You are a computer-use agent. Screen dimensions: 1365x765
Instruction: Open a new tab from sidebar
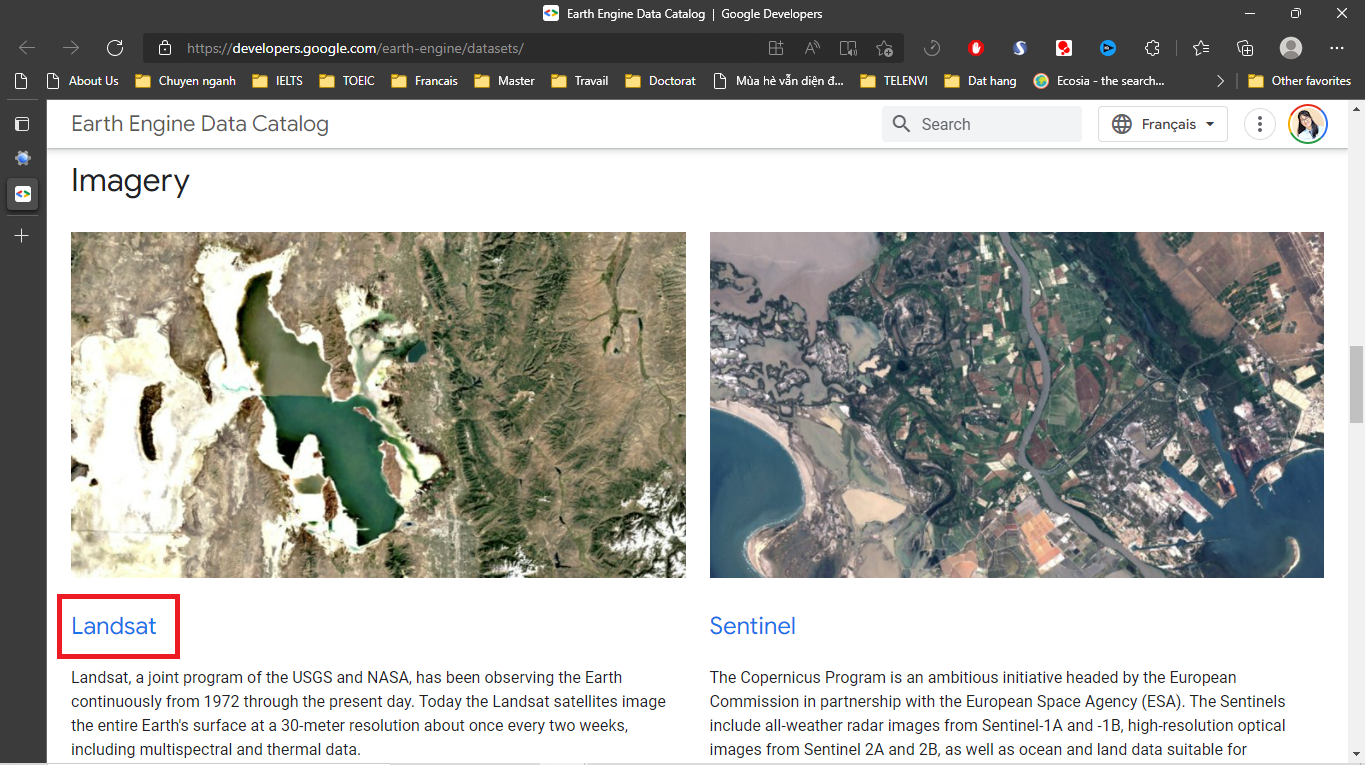[22, 235]
